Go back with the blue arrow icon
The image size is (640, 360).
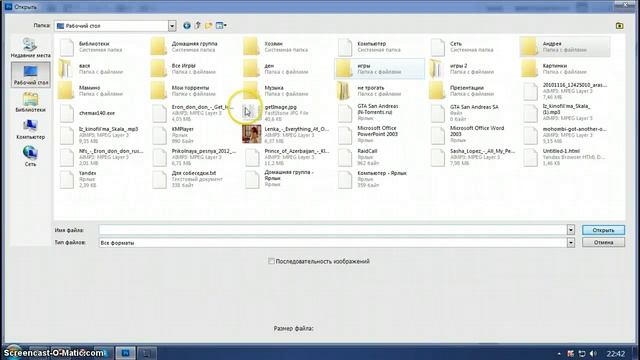click(187, 26)
